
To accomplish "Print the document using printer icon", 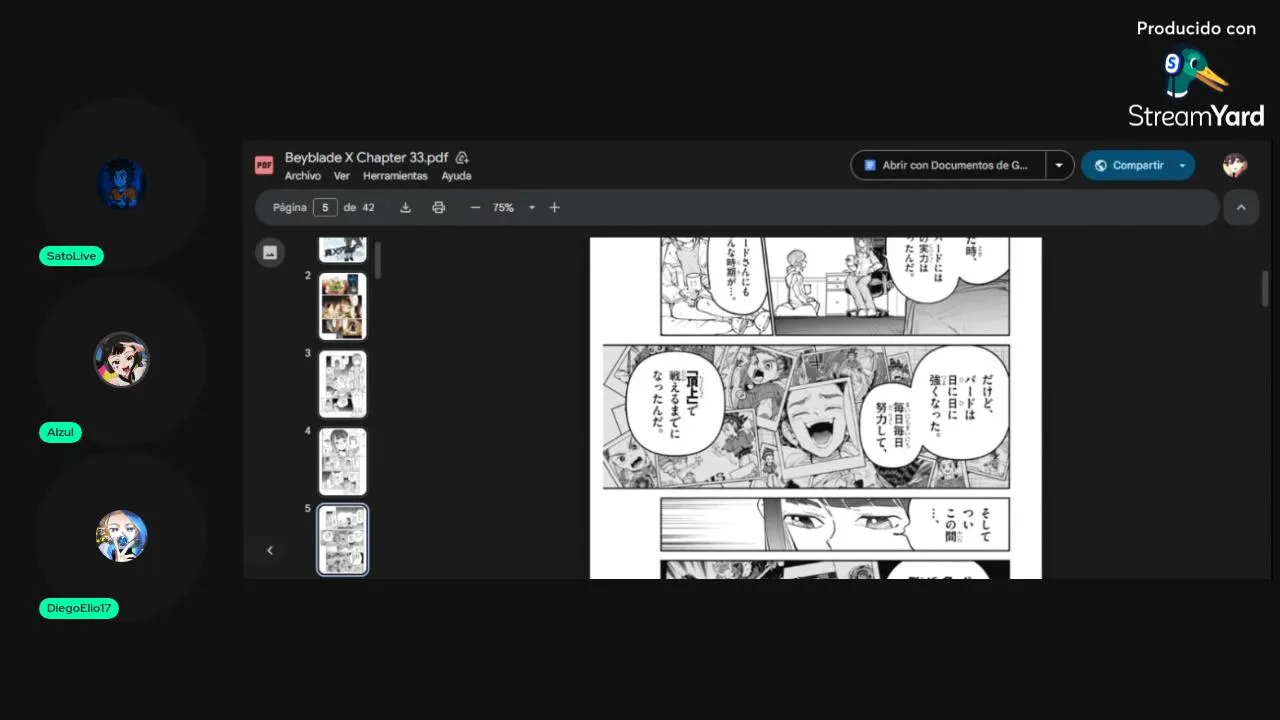I will (x=438, y=207).
